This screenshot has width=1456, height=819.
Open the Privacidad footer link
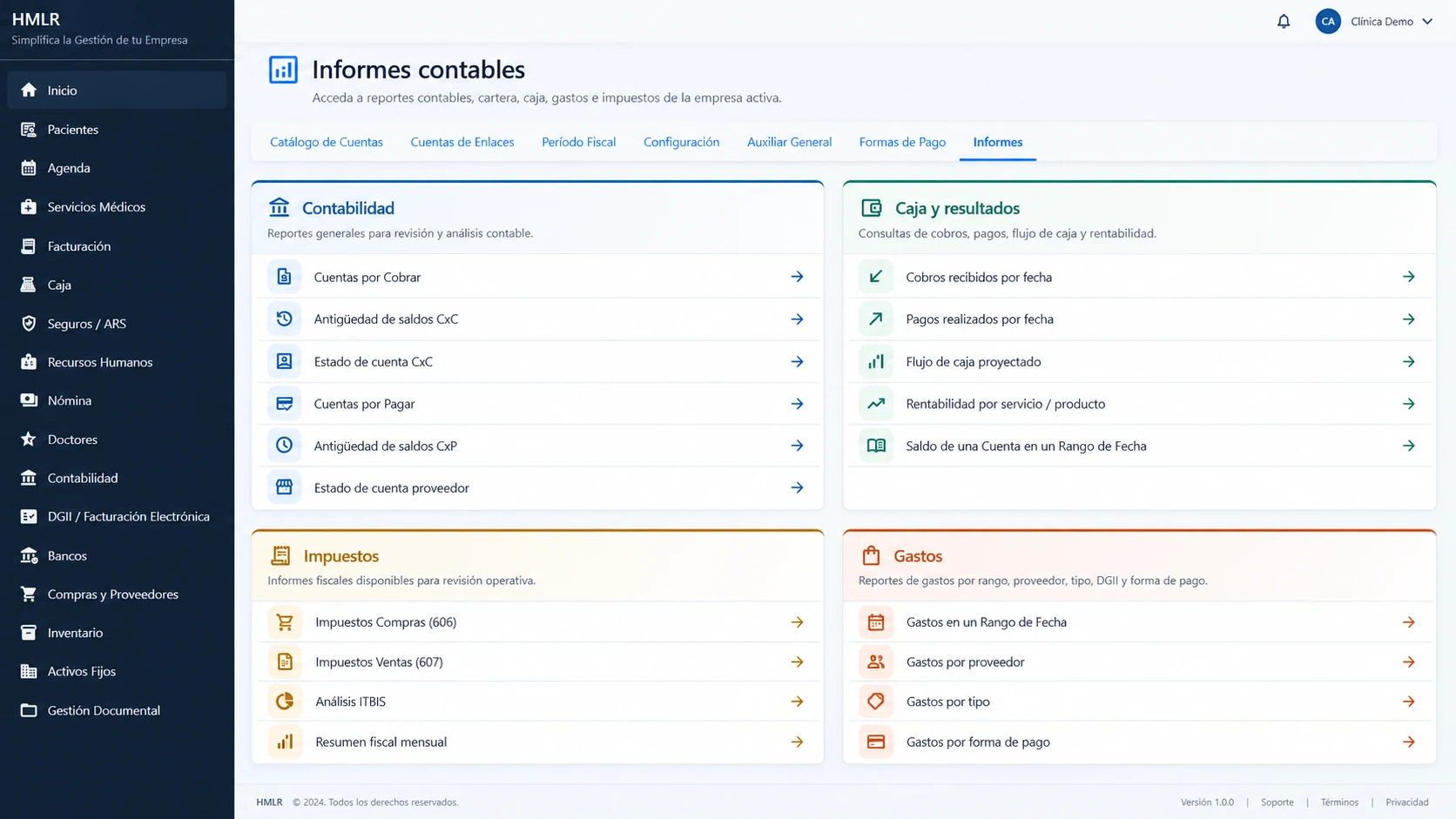tap(1407, 802)
